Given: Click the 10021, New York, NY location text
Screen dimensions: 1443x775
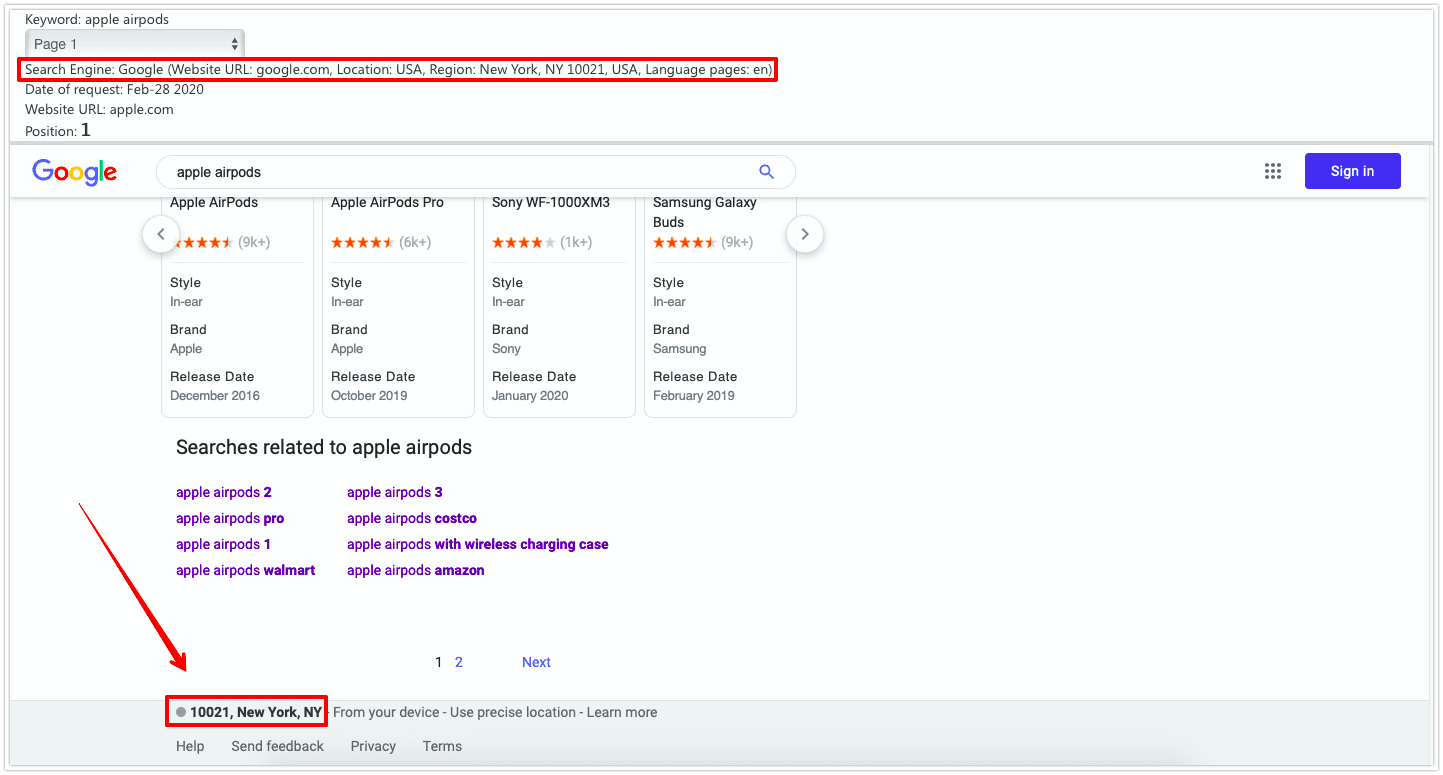Looking at the screenshot, I should 256,712.
